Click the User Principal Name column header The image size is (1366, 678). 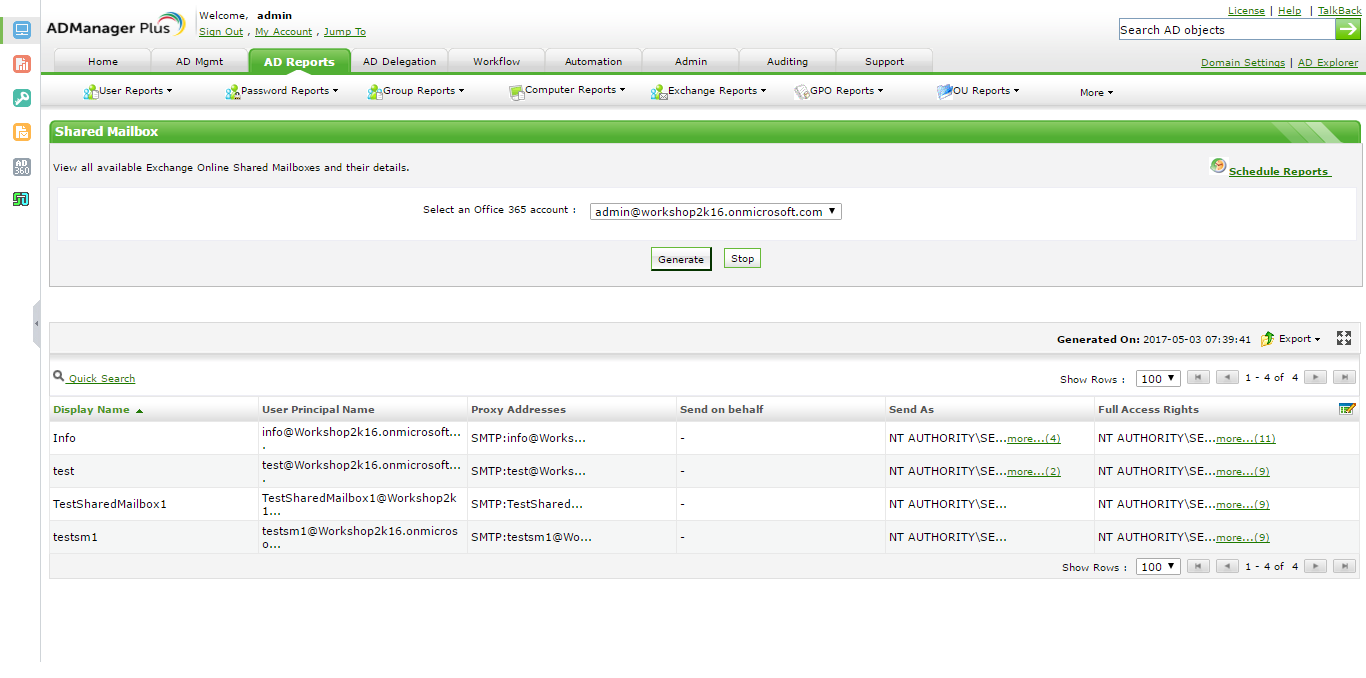(x=318, y=410)
